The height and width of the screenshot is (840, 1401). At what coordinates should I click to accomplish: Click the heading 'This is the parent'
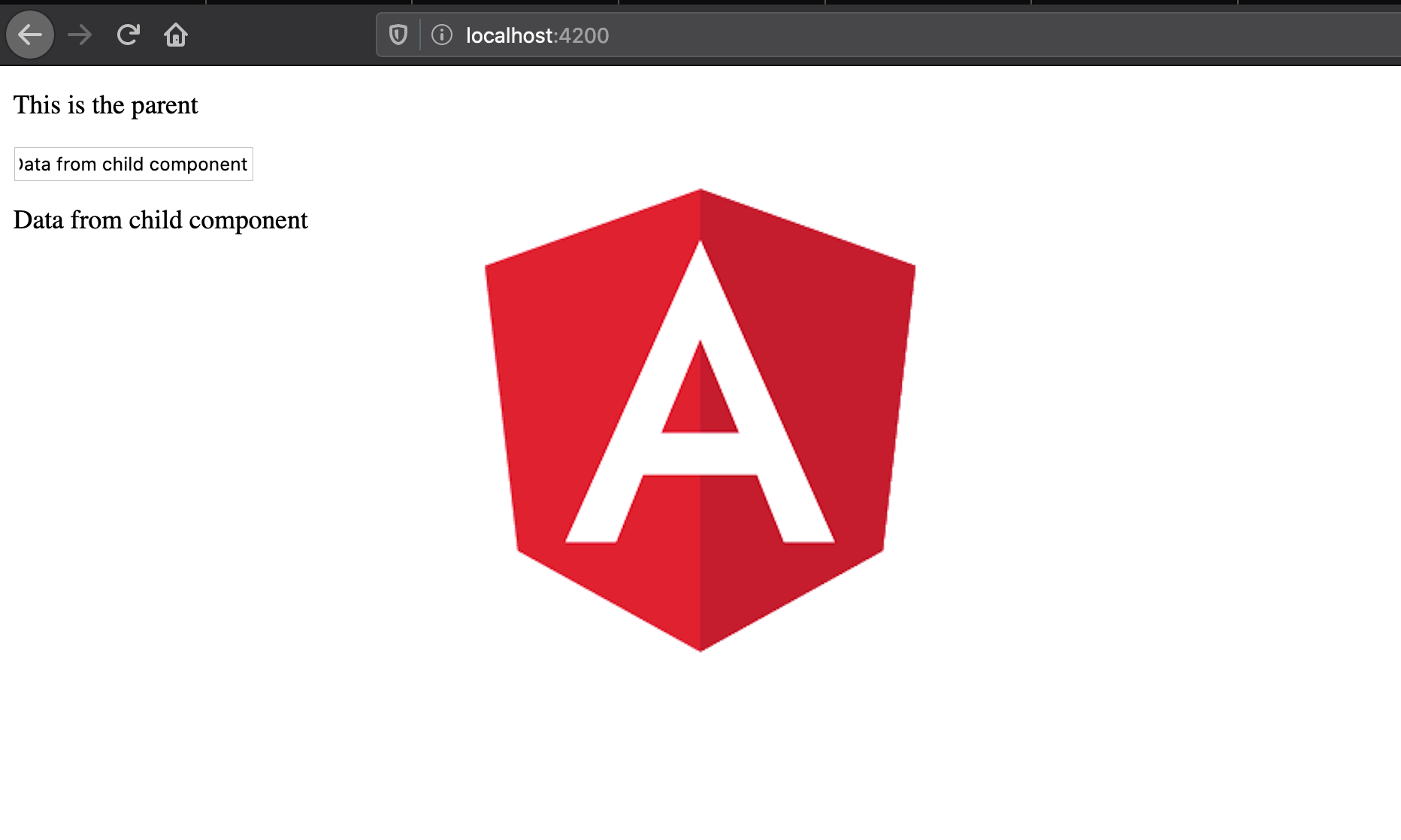tap(106, 104)
